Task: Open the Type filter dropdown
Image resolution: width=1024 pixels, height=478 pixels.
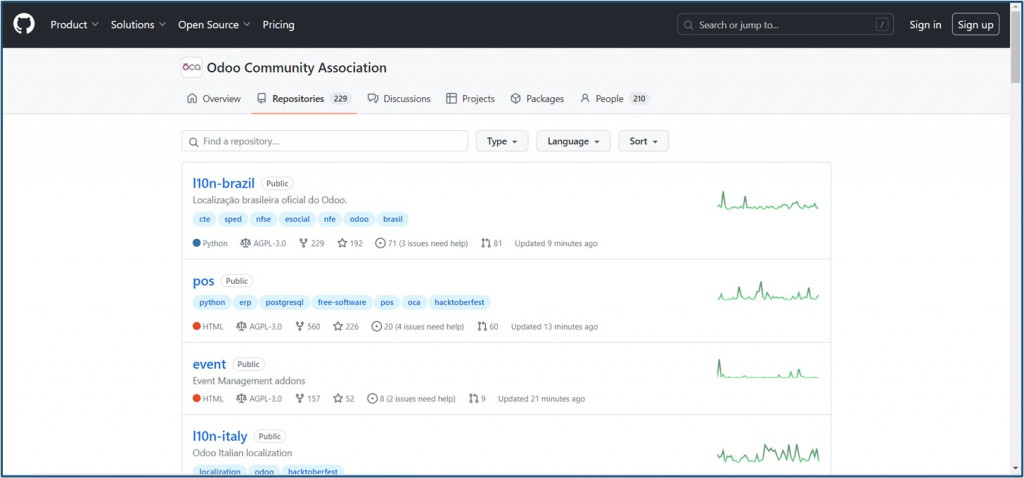Action: (x=502, y=141)
